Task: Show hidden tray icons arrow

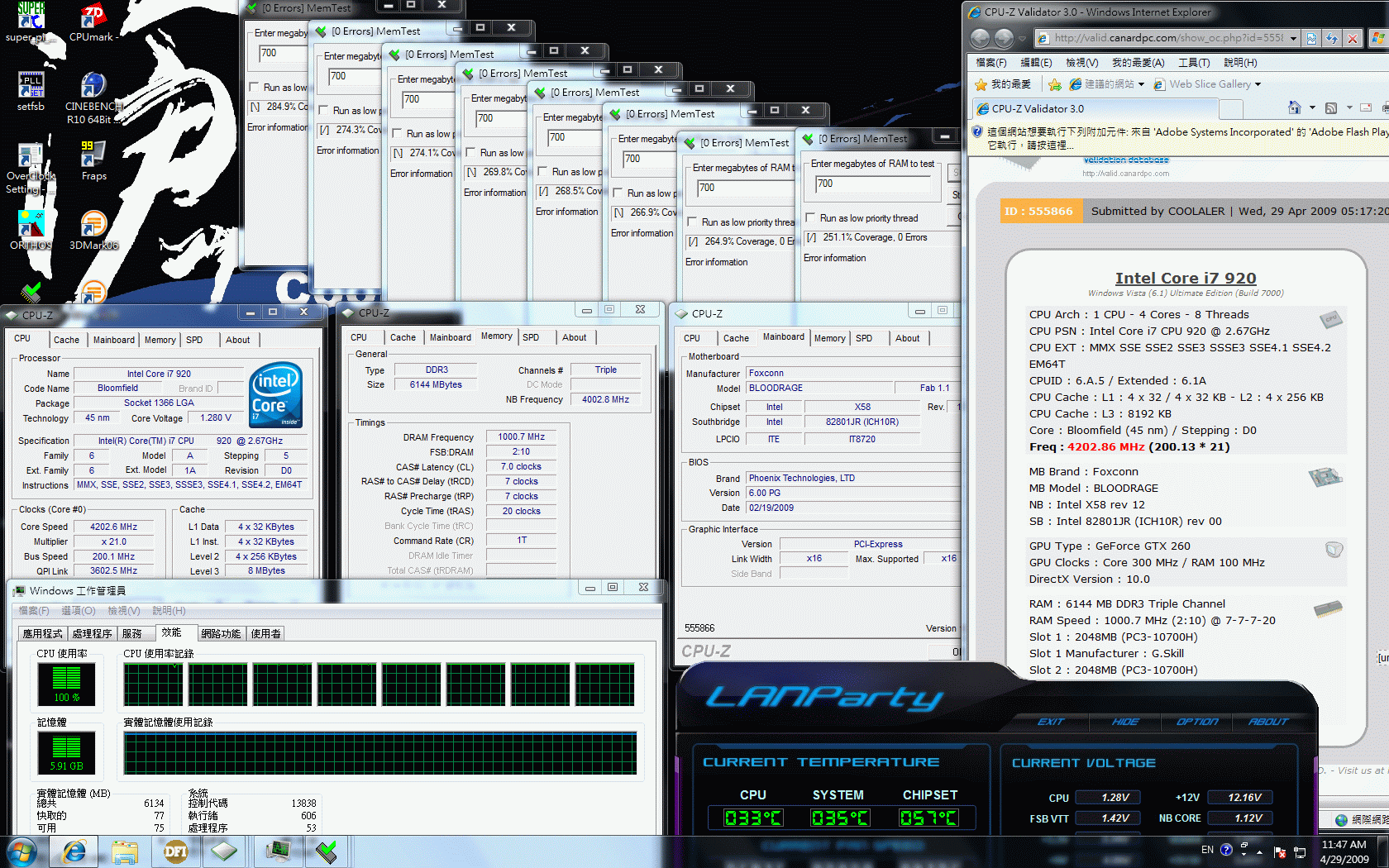Action: tap(1259, 851)
